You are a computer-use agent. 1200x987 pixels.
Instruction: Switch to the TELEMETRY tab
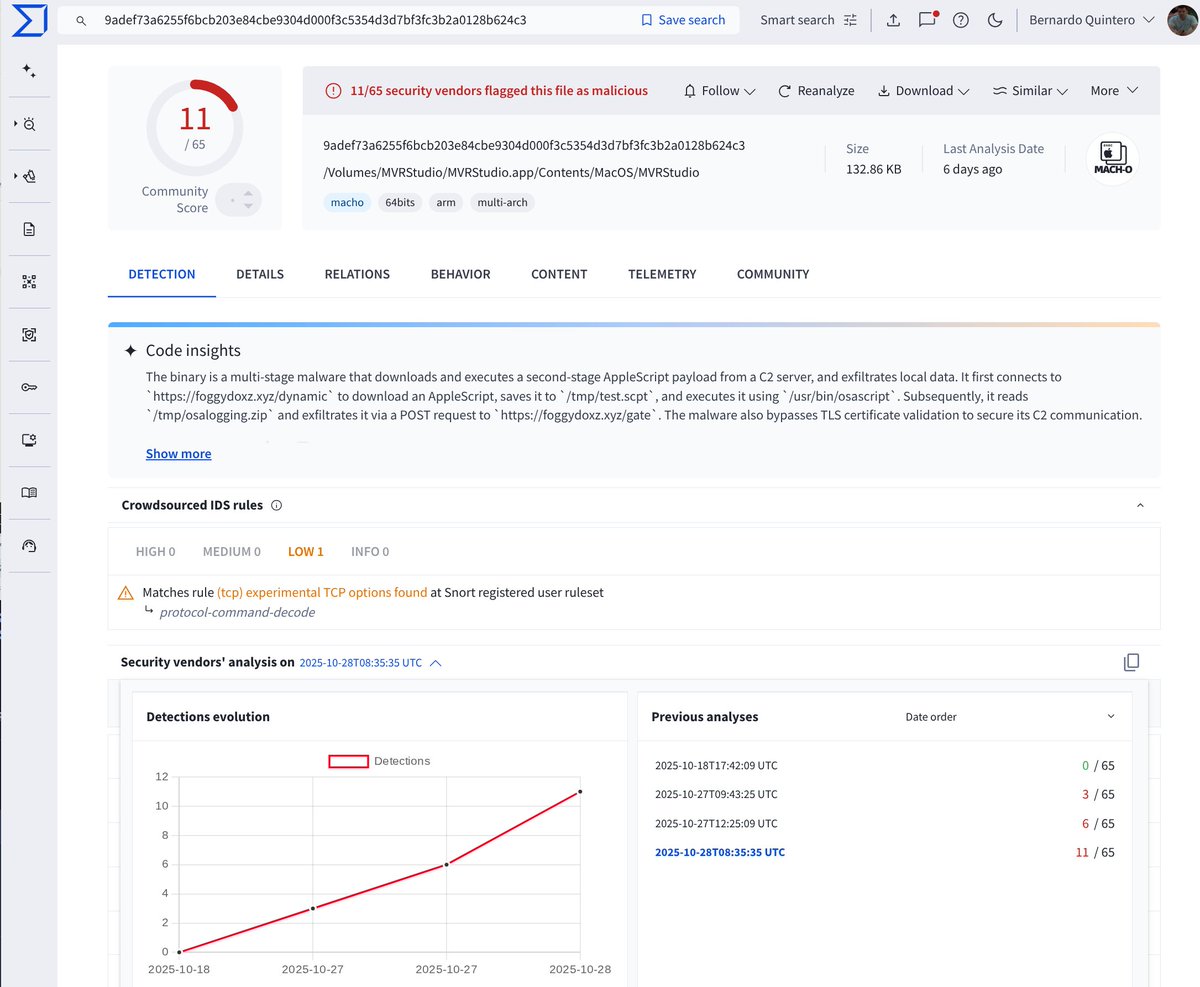(662, 274)
